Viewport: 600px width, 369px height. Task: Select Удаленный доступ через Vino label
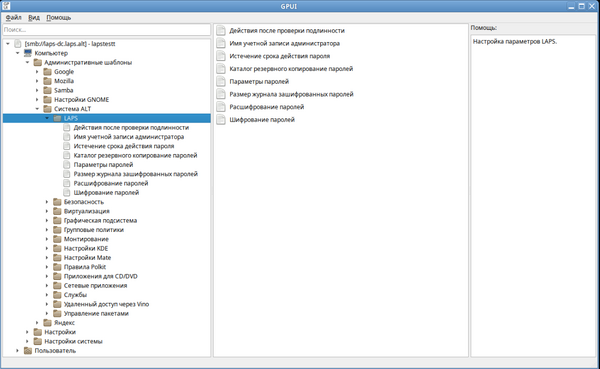[x=106, y=304]
